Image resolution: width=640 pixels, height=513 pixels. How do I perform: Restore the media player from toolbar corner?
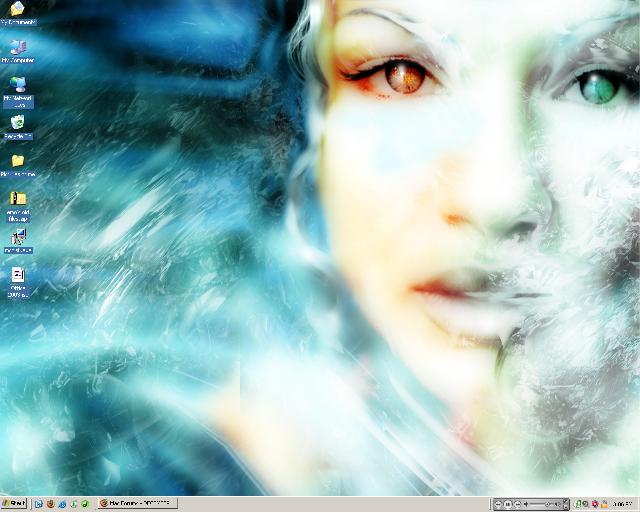coord(566,507)
